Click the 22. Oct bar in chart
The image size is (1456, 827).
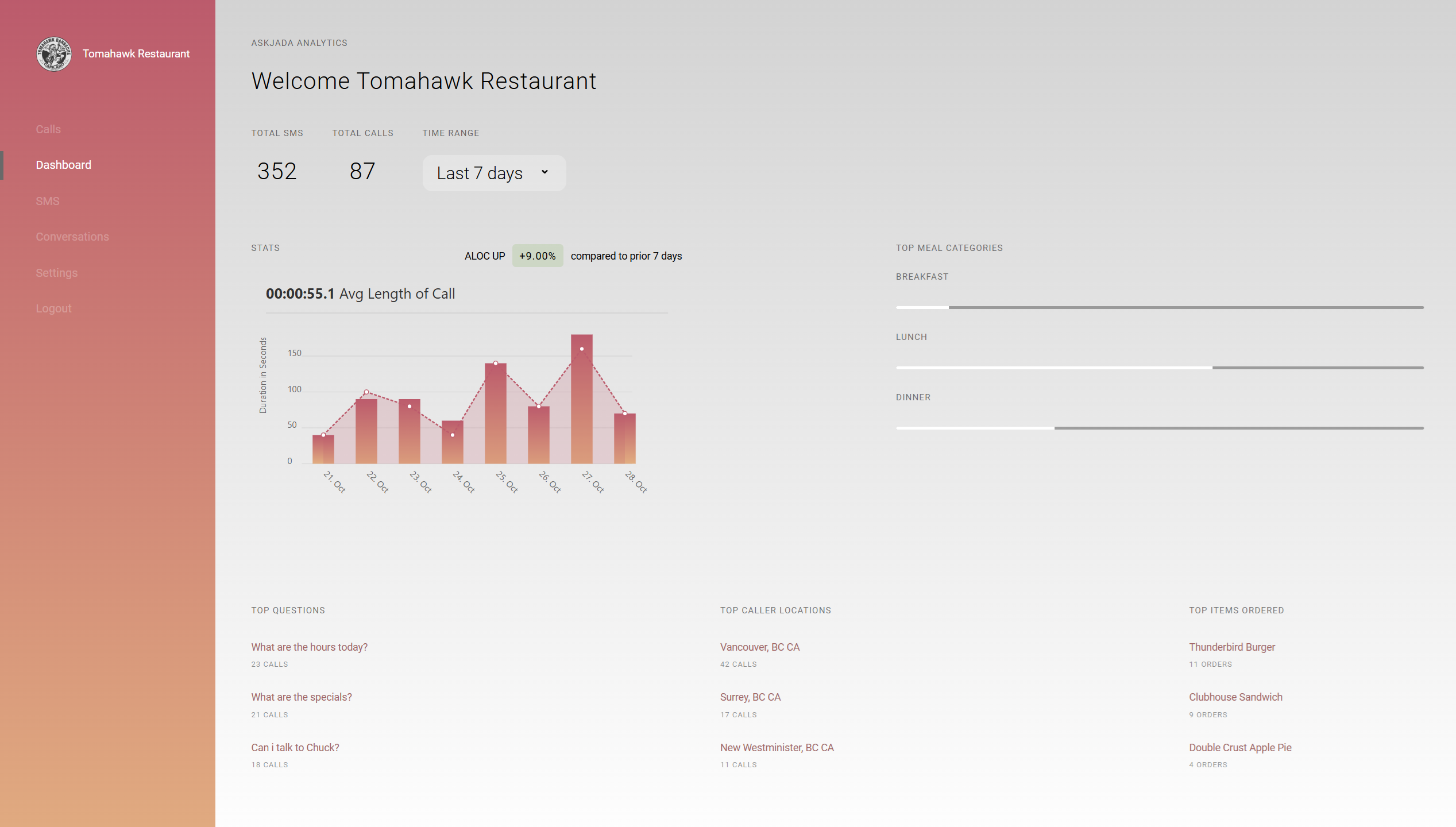click(366, 431)
